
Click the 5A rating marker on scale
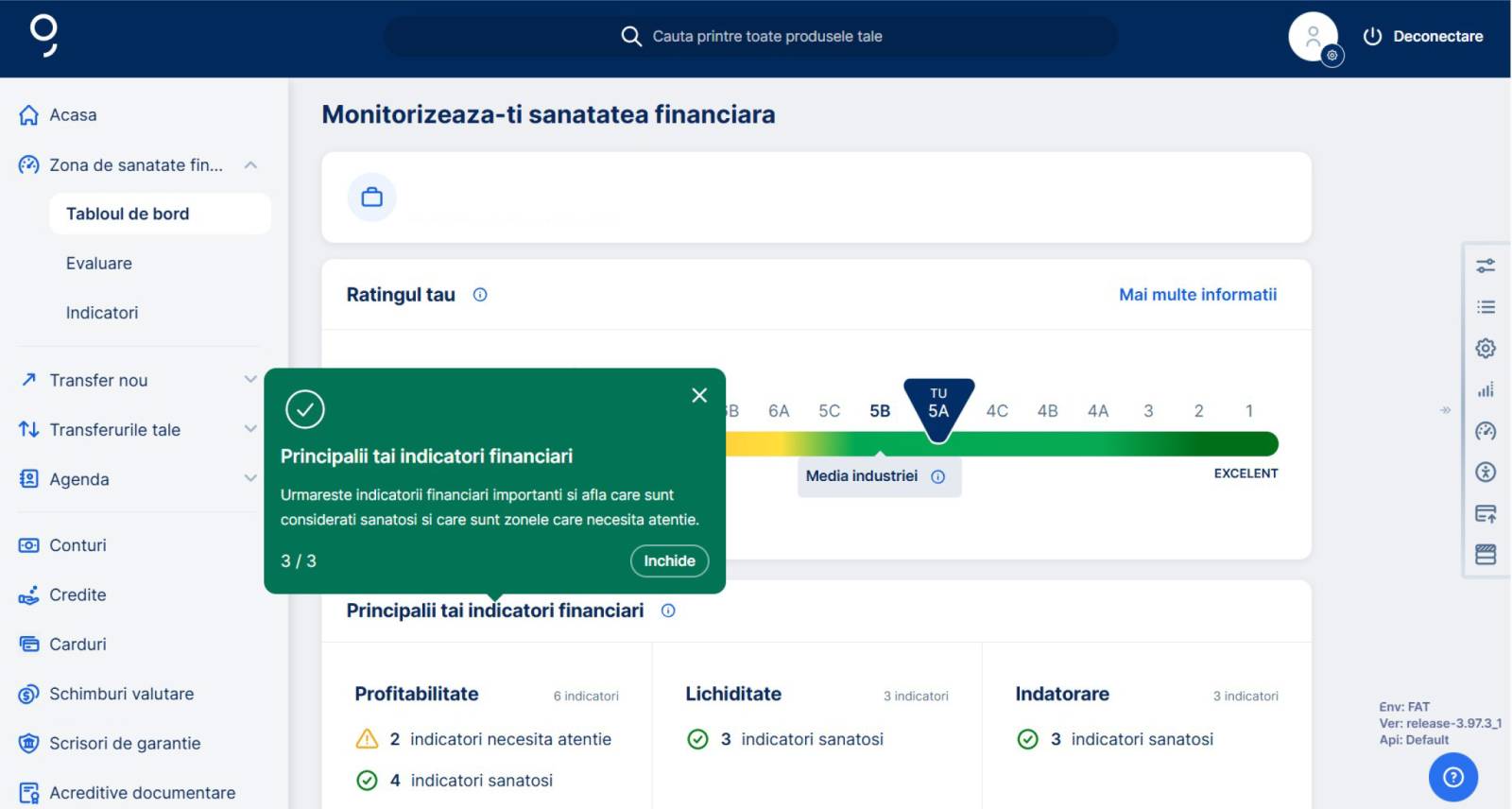coord(938,407)
